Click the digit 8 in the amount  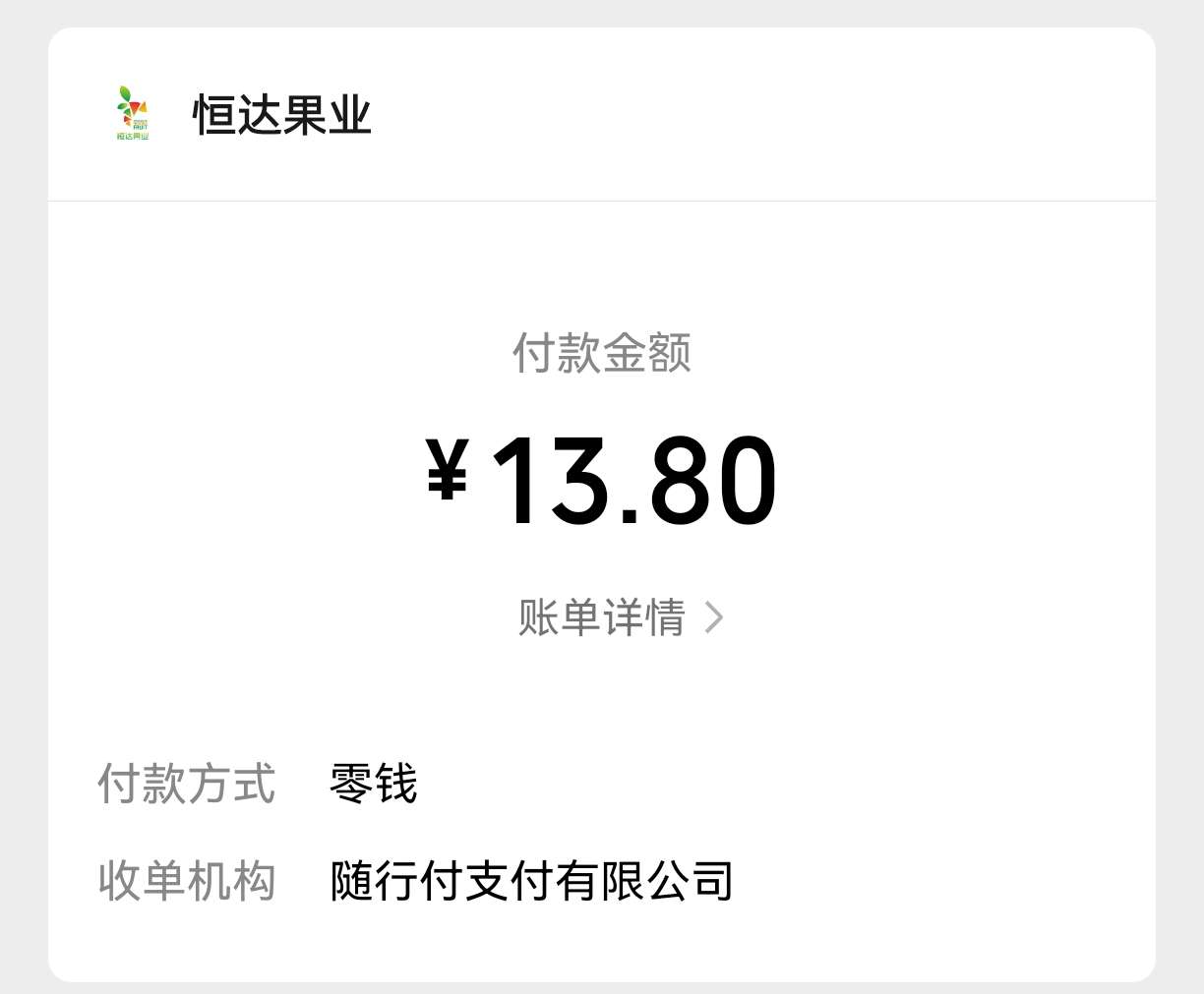(x=681, y=482)
